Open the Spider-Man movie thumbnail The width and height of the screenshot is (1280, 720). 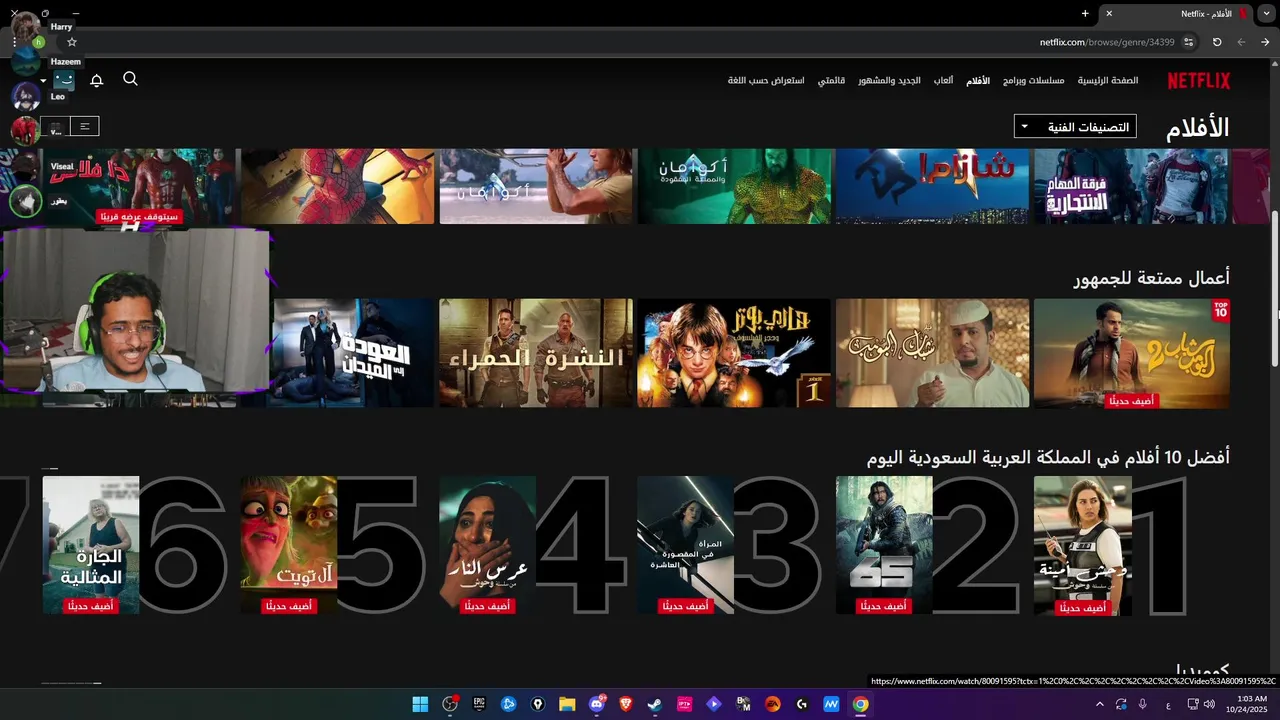click(337, 186)
